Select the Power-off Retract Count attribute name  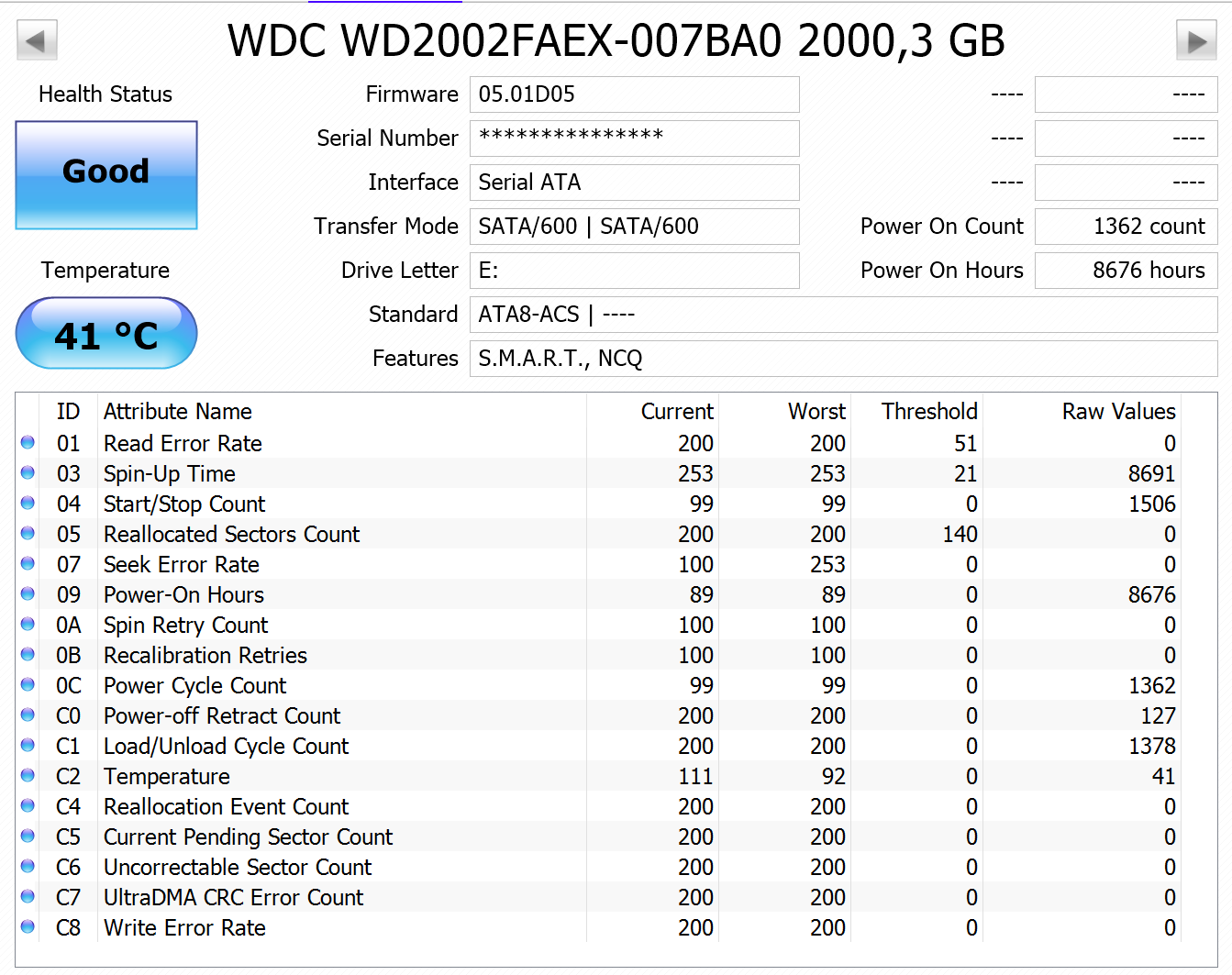click(x=222, y=716)
